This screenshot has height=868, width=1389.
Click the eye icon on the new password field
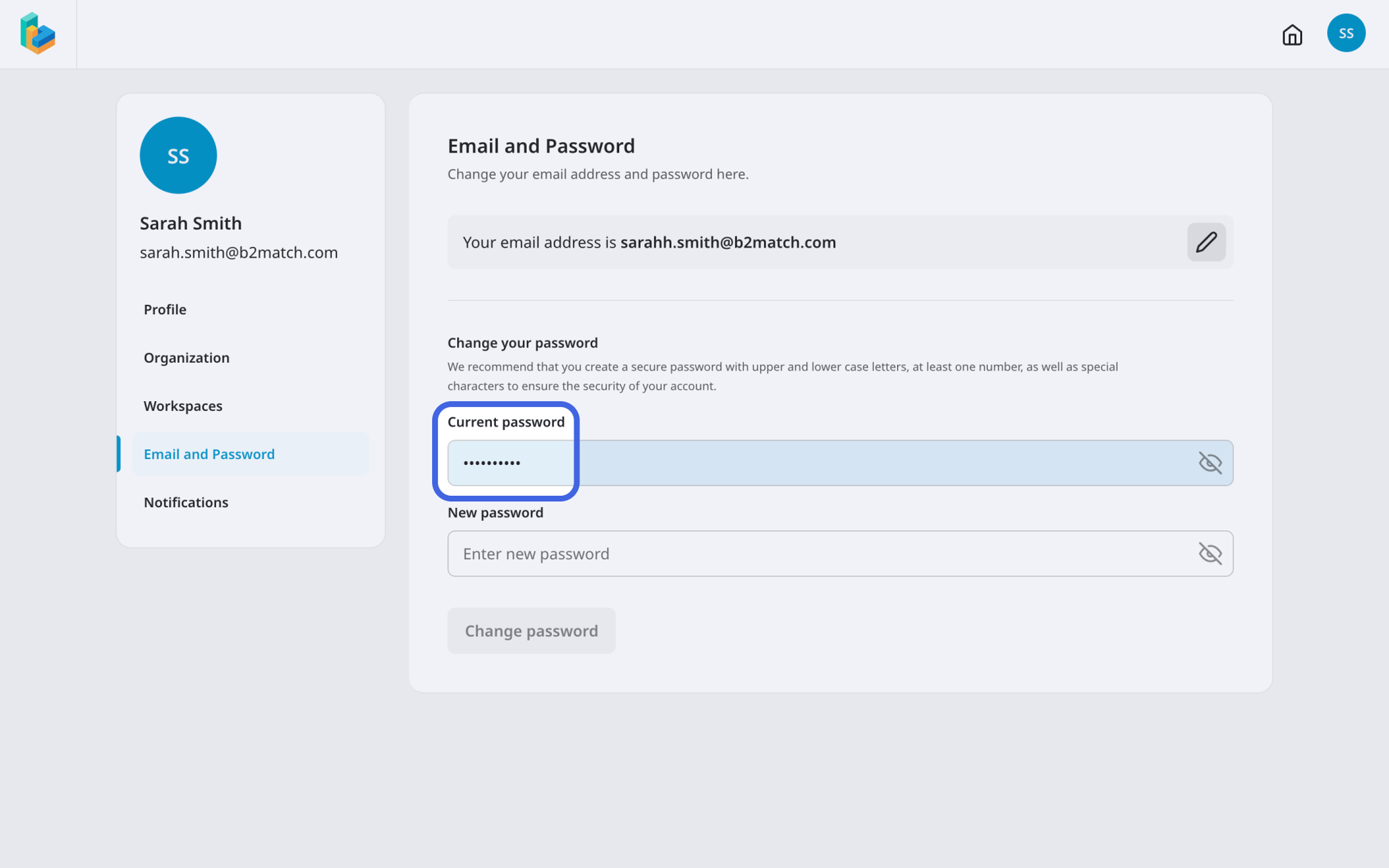[x=1211, y=554]
